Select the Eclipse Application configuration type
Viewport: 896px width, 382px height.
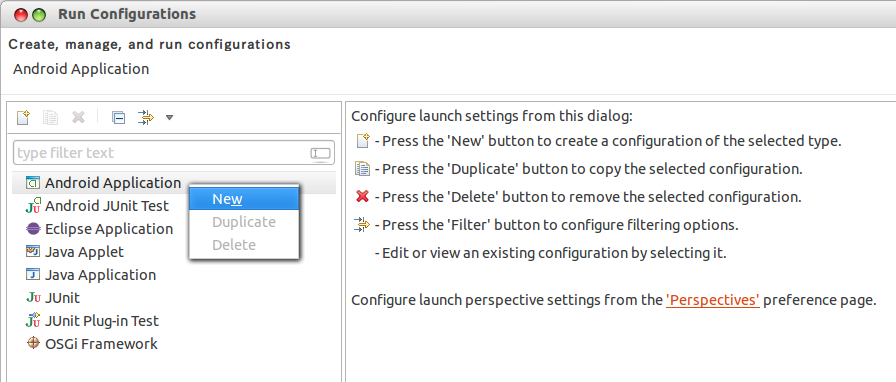coord(99,229)
